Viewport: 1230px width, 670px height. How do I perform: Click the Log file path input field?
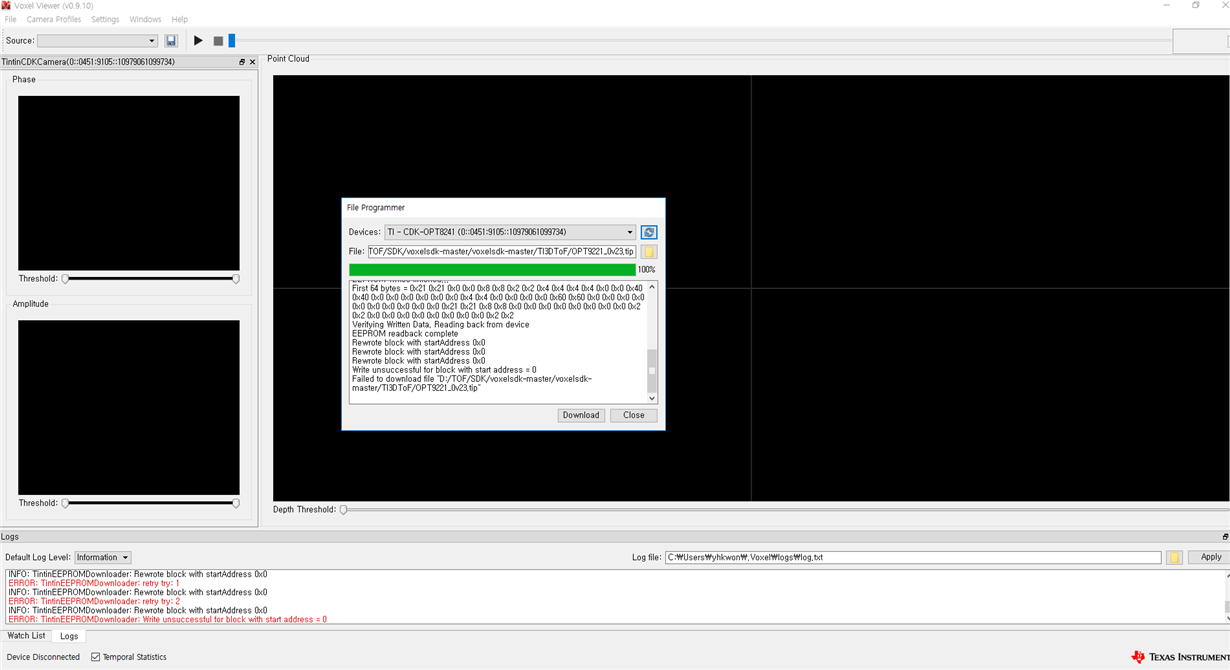[x=913, y=557]
